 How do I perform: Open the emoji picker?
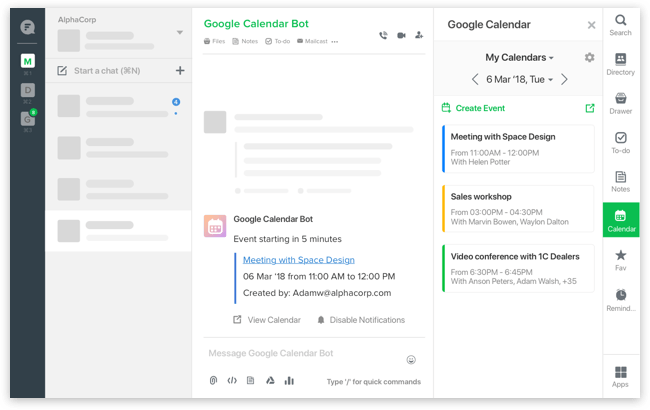point(411,360)
